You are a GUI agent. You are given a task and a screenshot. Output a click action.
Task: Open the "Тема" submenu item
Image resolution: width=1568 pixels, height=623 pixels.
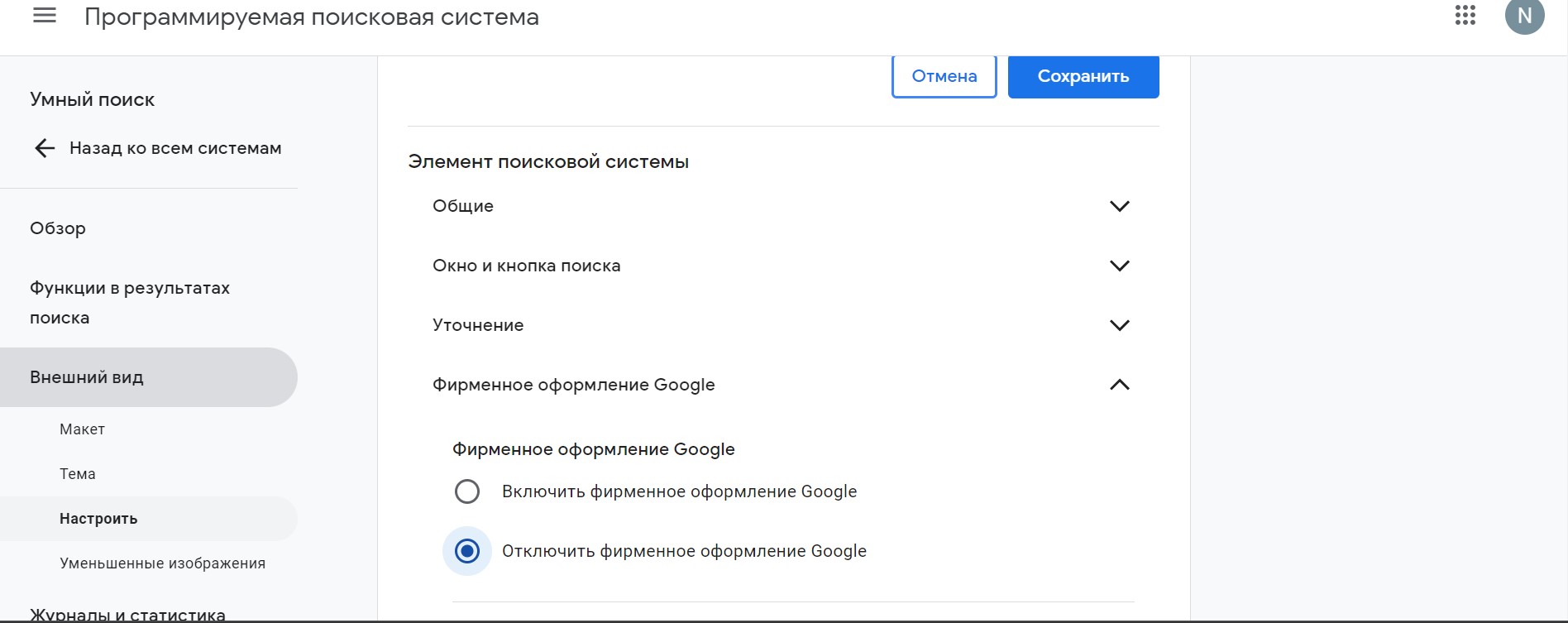click(78, 474)
